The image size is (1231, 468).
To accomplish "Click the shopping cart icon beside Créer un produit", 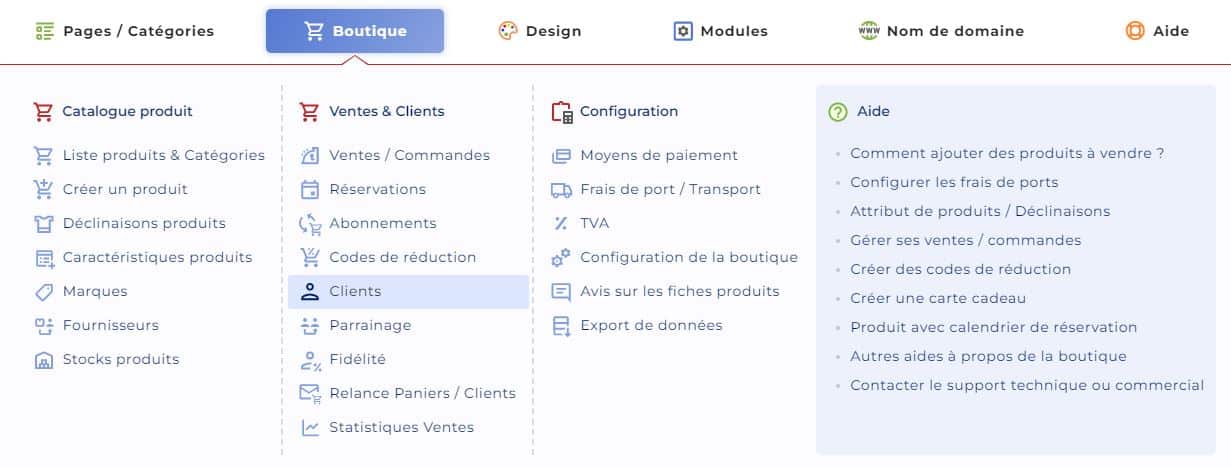I will tap(43, 189).
